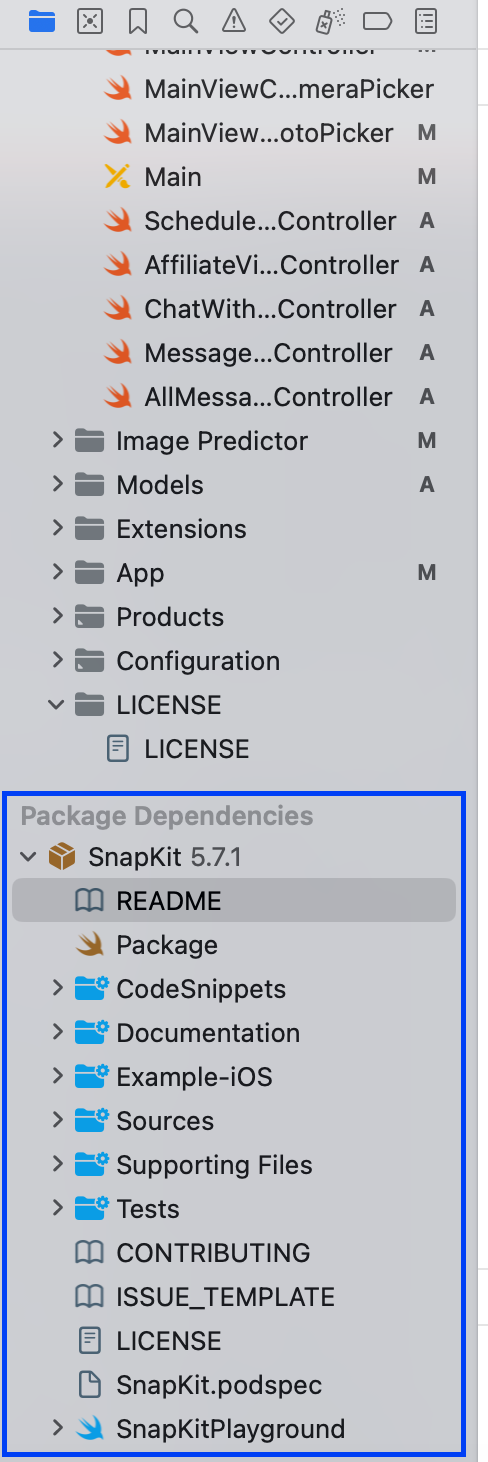Open the Project navigator folder icon

point(41,20)
